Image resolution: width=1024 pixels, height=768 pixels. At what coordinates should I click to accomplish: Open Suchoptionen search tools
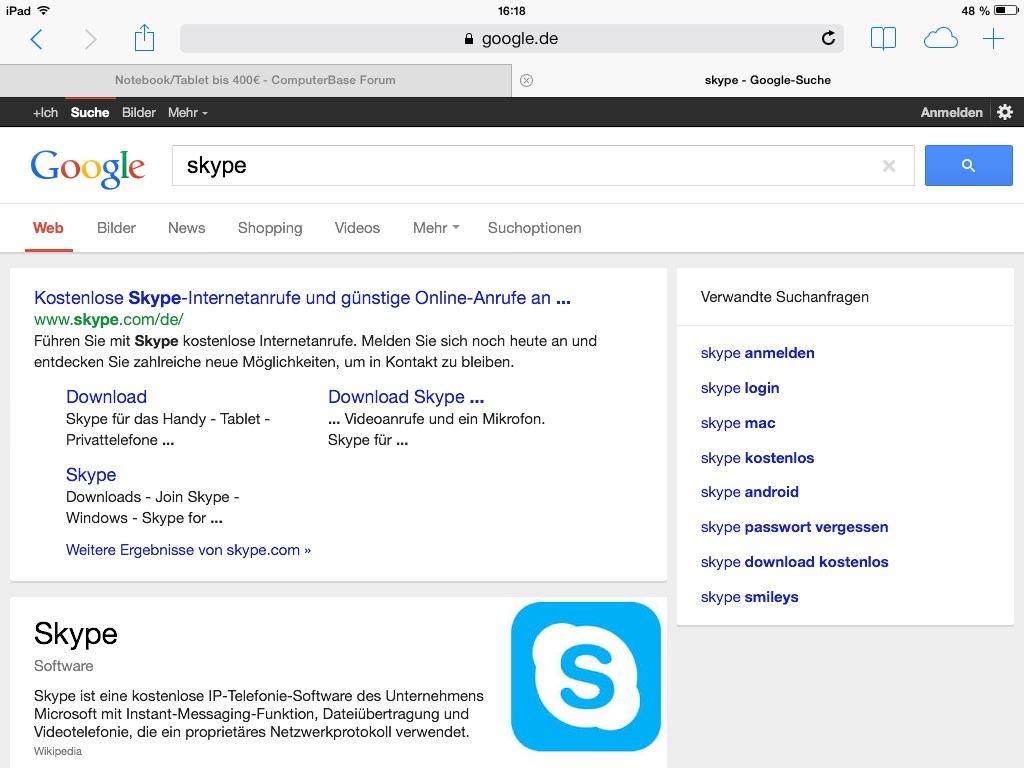(534, 228)
